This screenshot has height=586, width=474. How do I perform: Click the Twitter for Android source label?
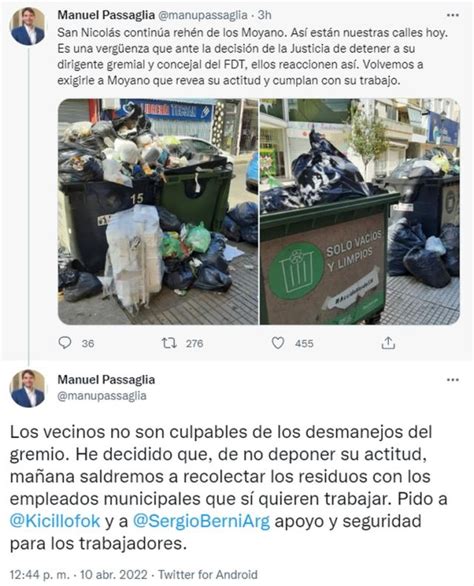208,574
